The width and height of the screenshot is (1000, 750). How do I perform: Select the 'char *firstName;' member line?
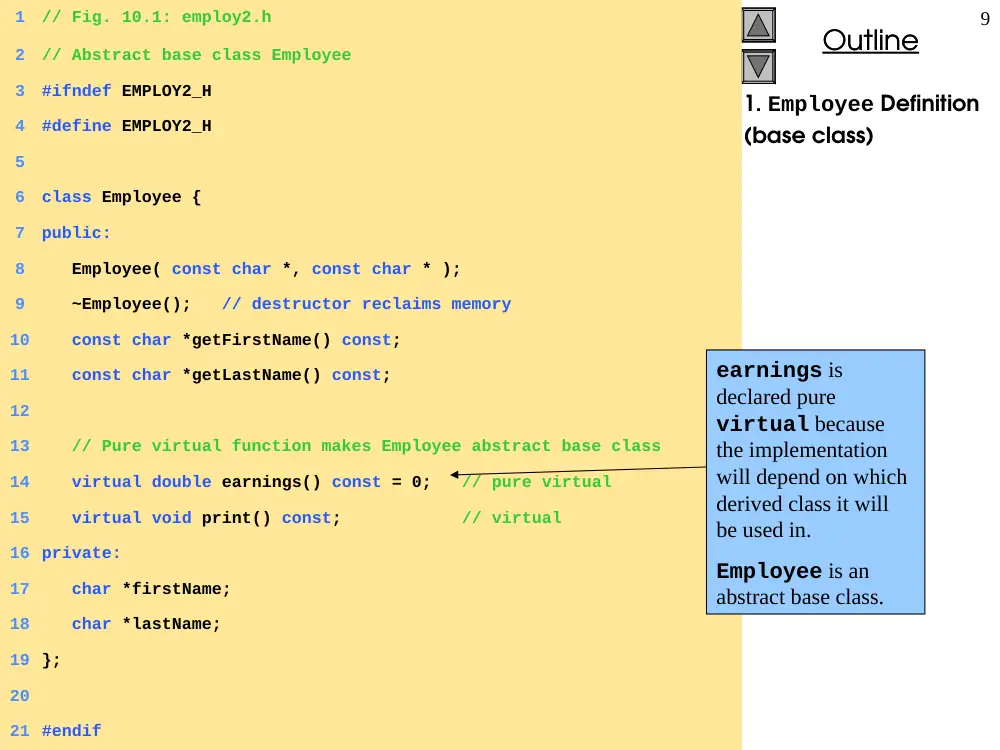click(151, 589)
